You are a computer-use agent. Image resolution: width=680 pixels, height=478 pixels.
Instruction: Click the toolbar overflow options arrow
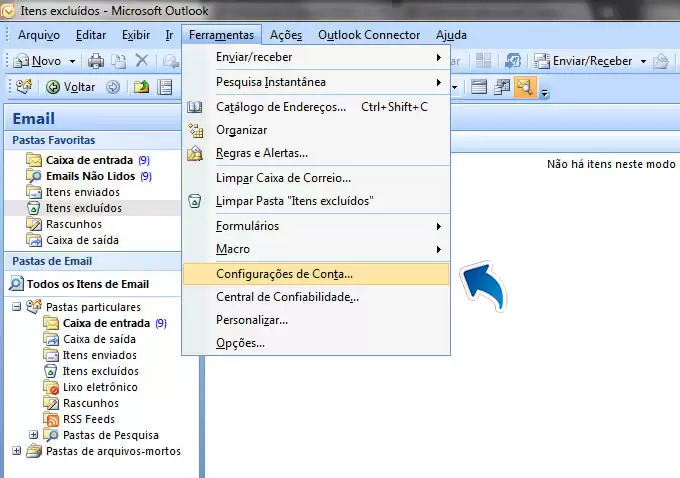tap(545, 92)
